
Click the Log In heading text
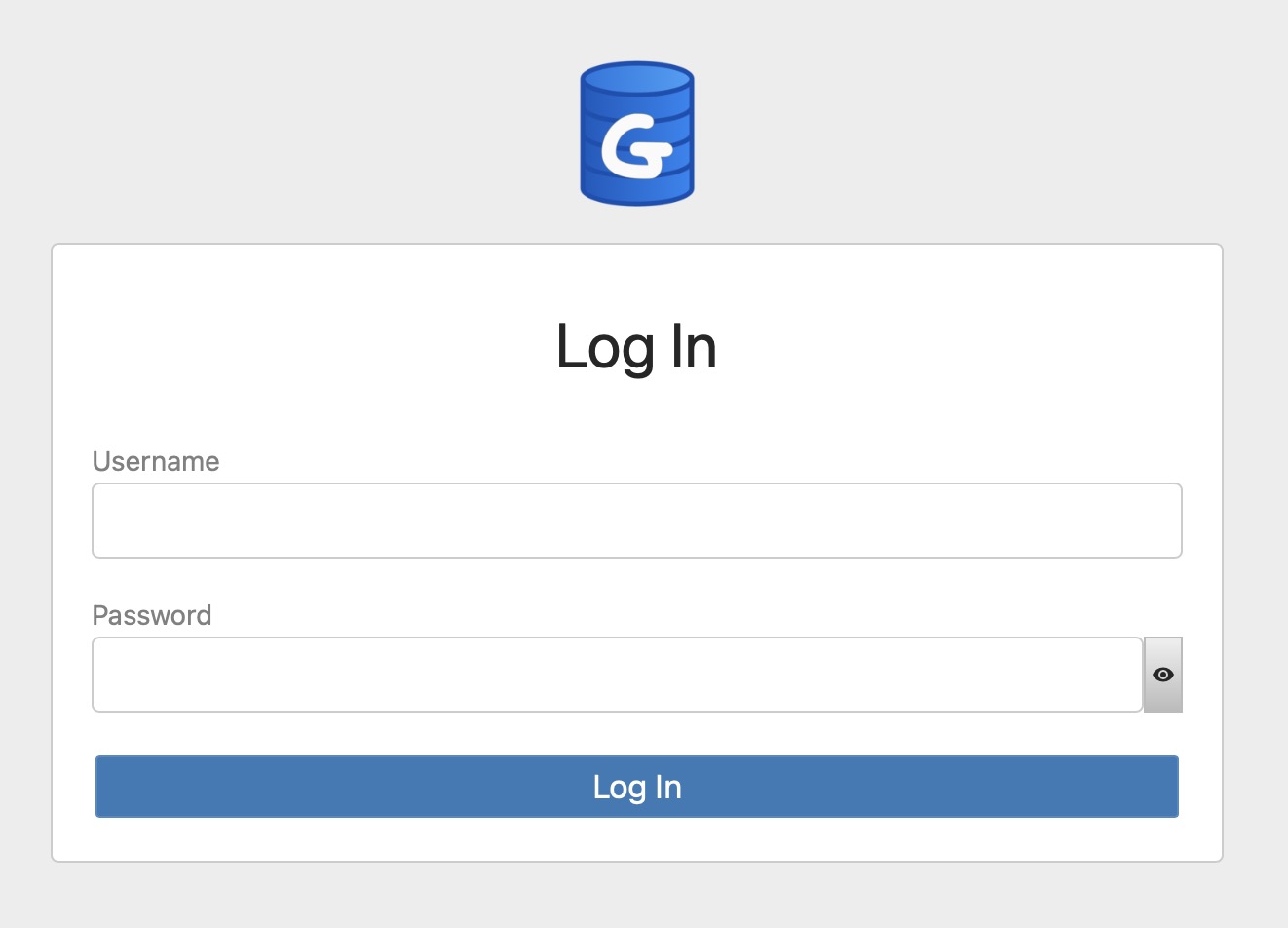[636, 348]
